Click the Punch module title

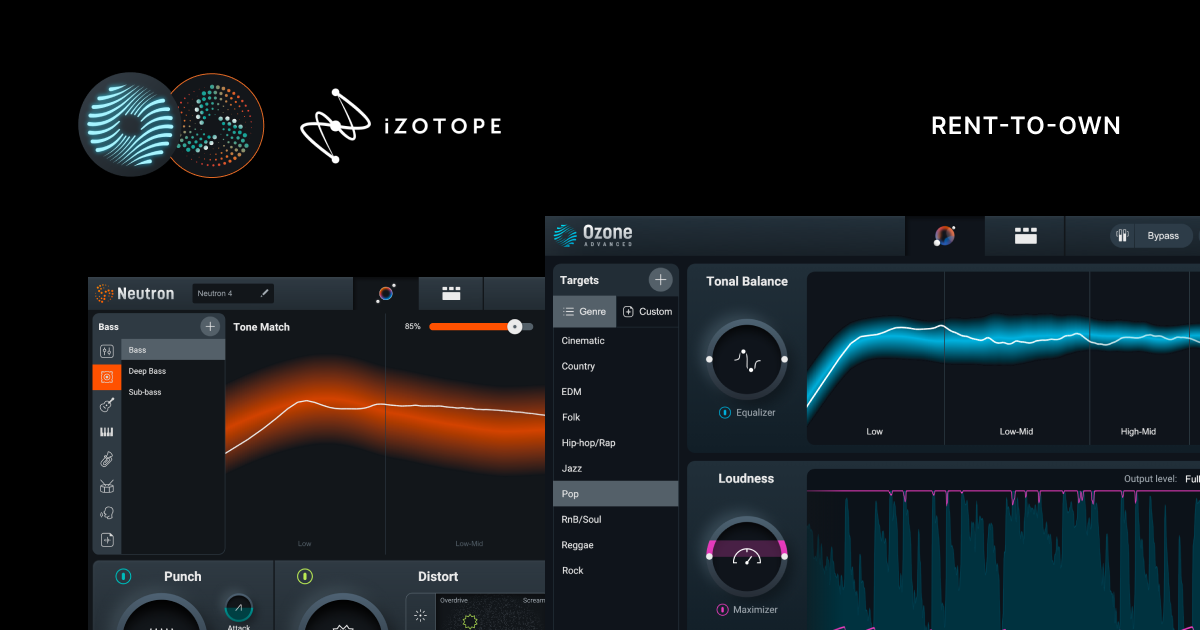pos(183,576)
